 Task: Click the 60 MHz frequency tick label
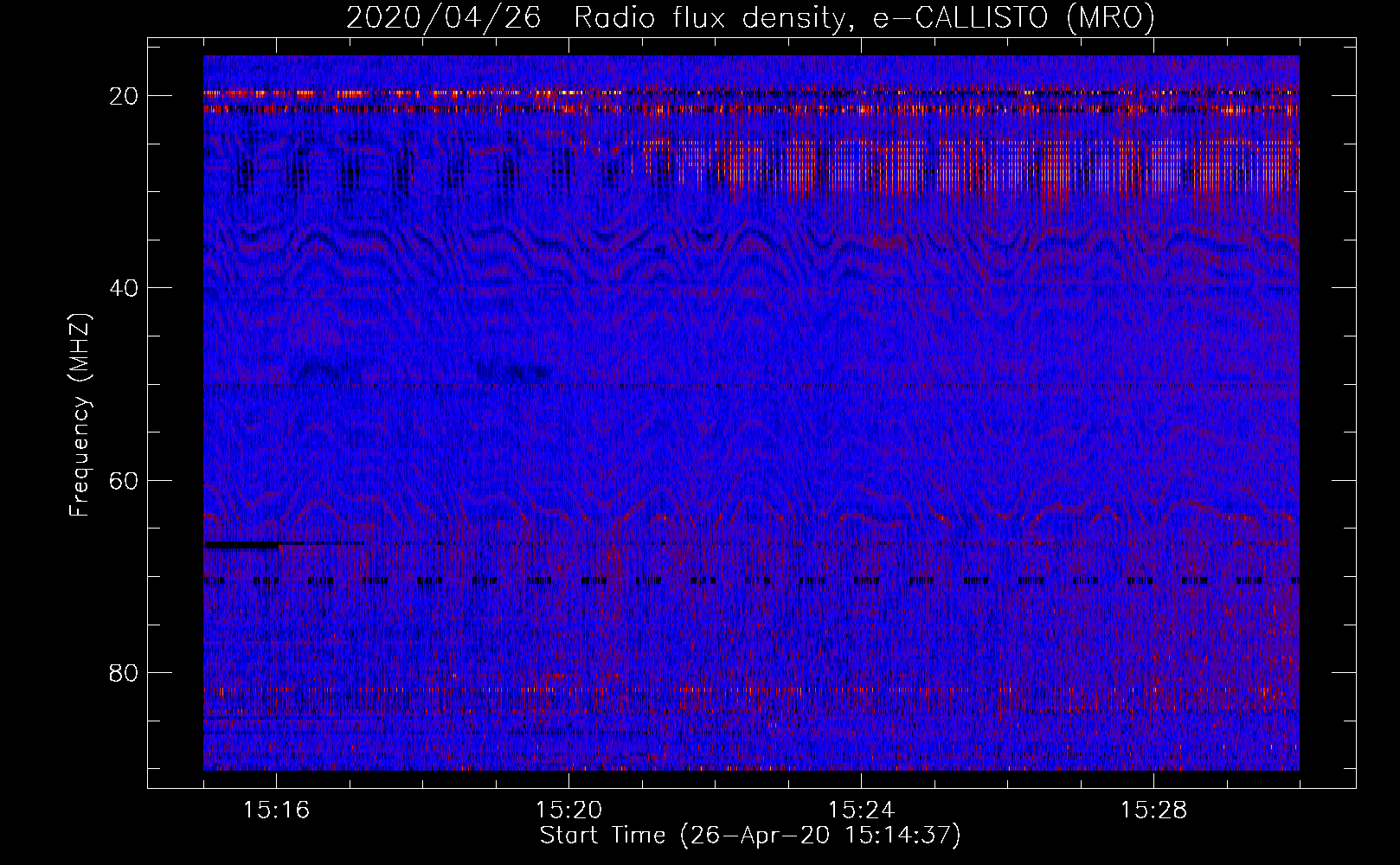[x=125, y=479]
